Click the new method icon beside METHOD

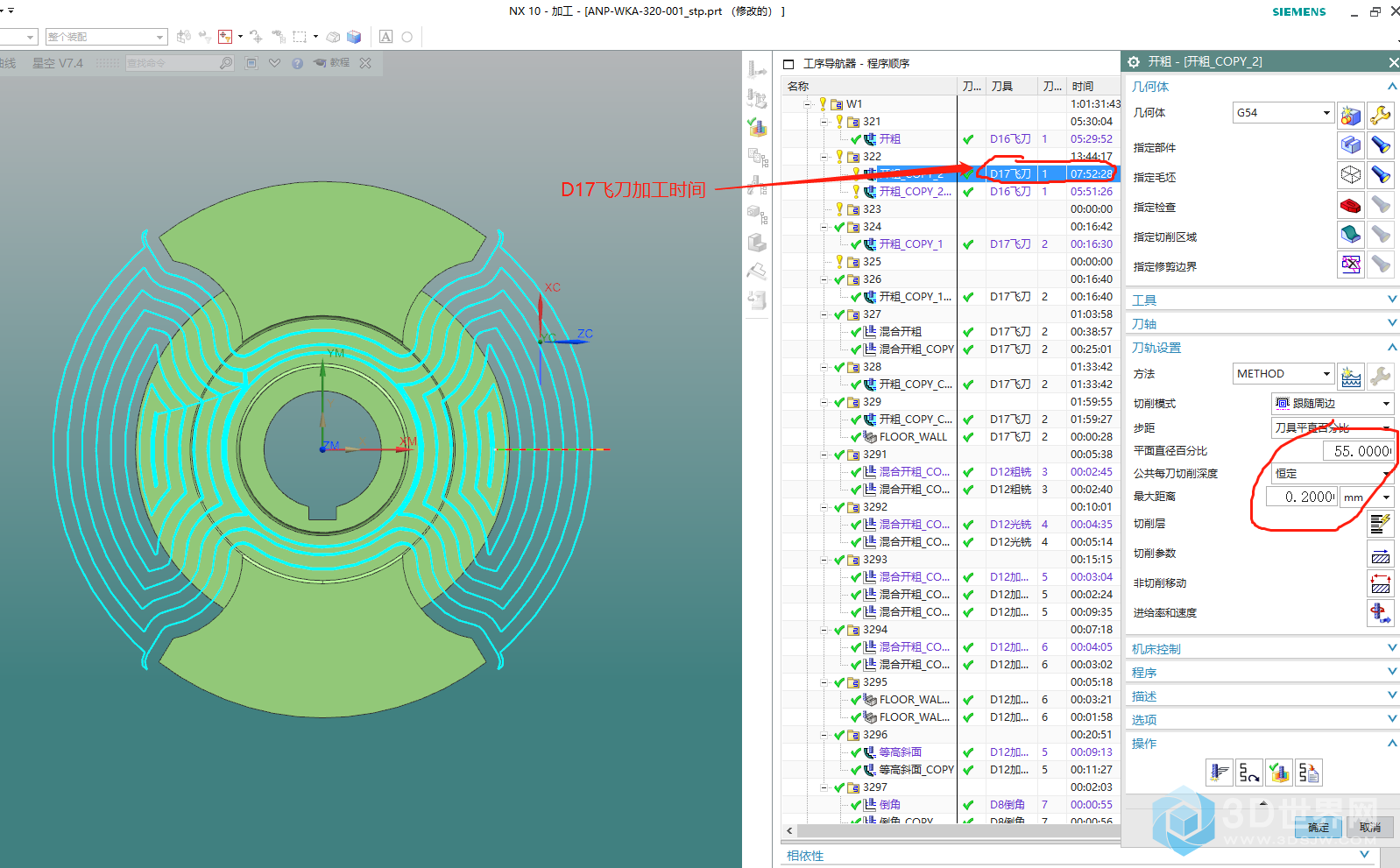(1351, 377)
